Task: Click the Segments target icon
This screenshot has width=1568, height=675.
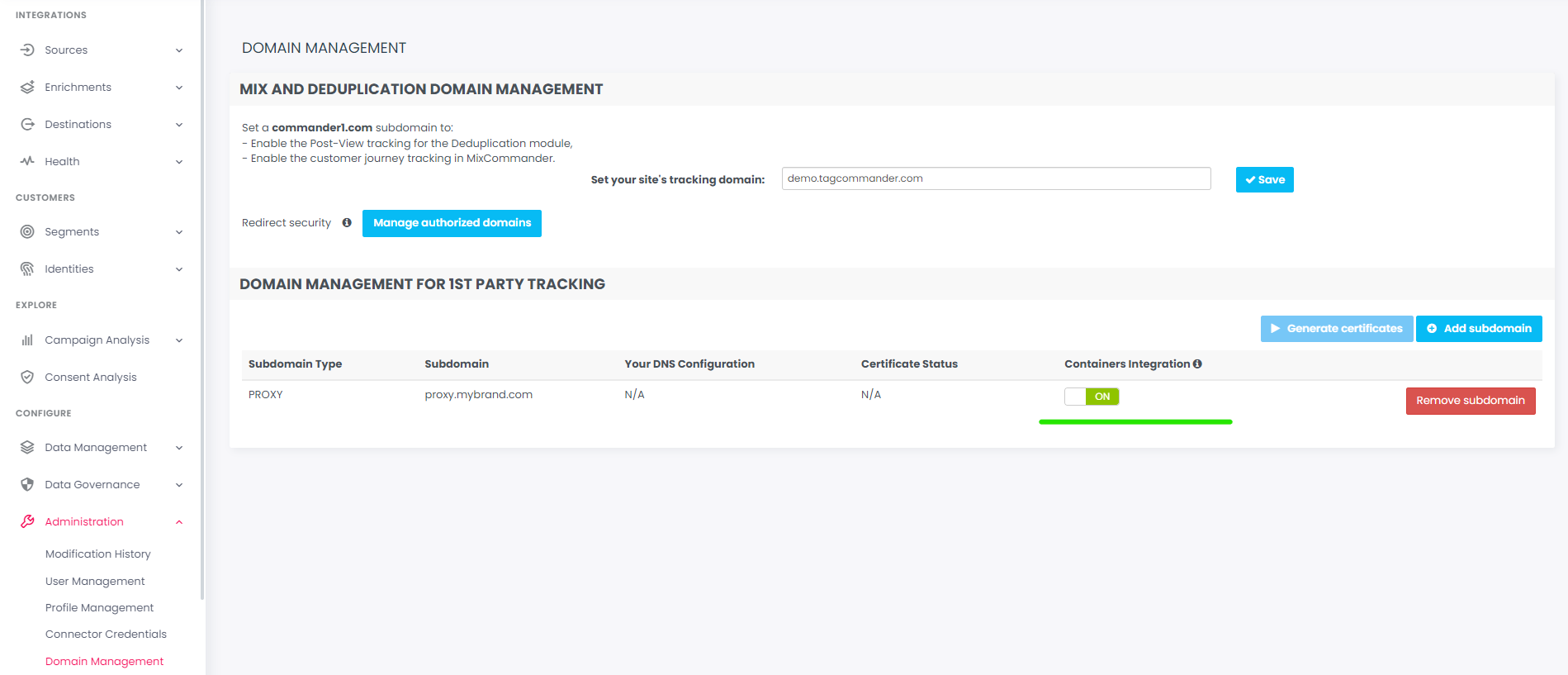Action: 27,232
